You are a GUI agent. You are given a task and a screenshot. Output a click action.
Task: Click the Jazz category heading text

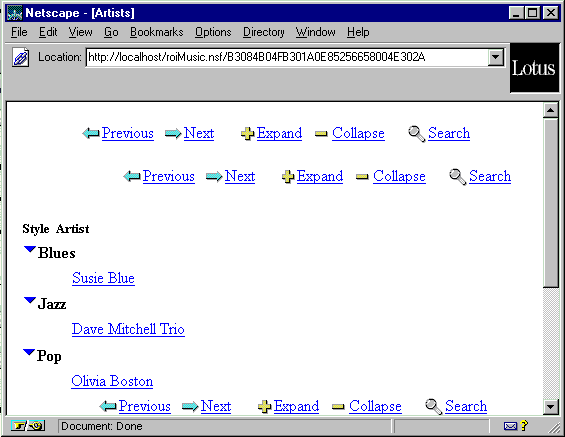[x=52, y=304]
